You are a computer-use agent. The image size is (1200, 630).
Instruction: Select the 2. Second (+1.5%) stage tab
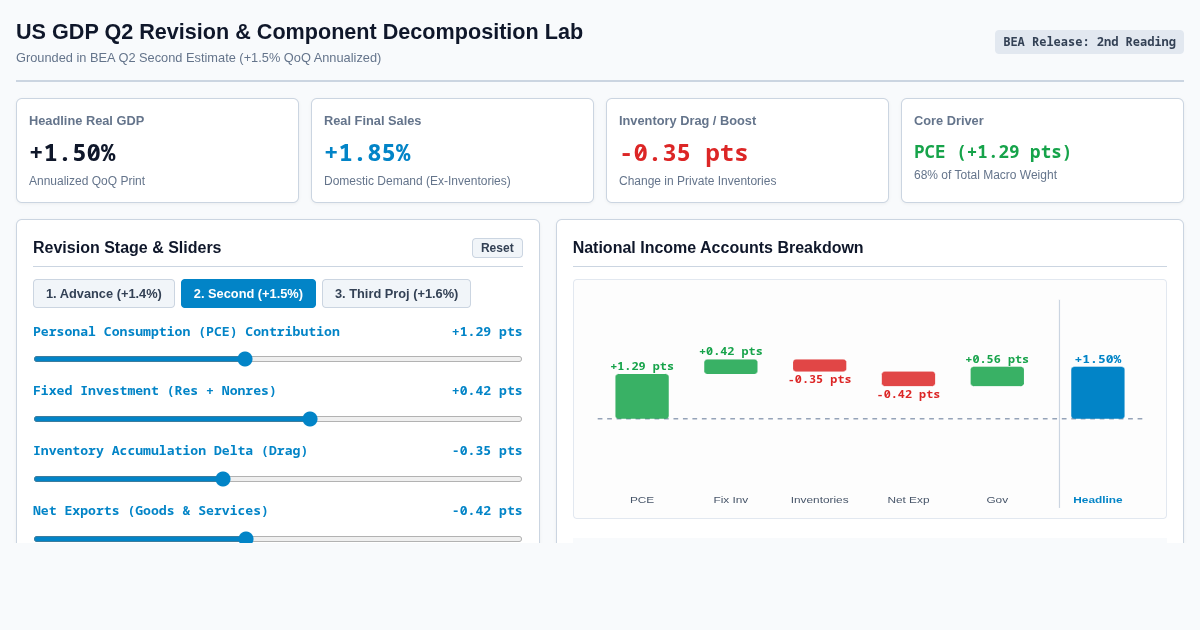248,294
